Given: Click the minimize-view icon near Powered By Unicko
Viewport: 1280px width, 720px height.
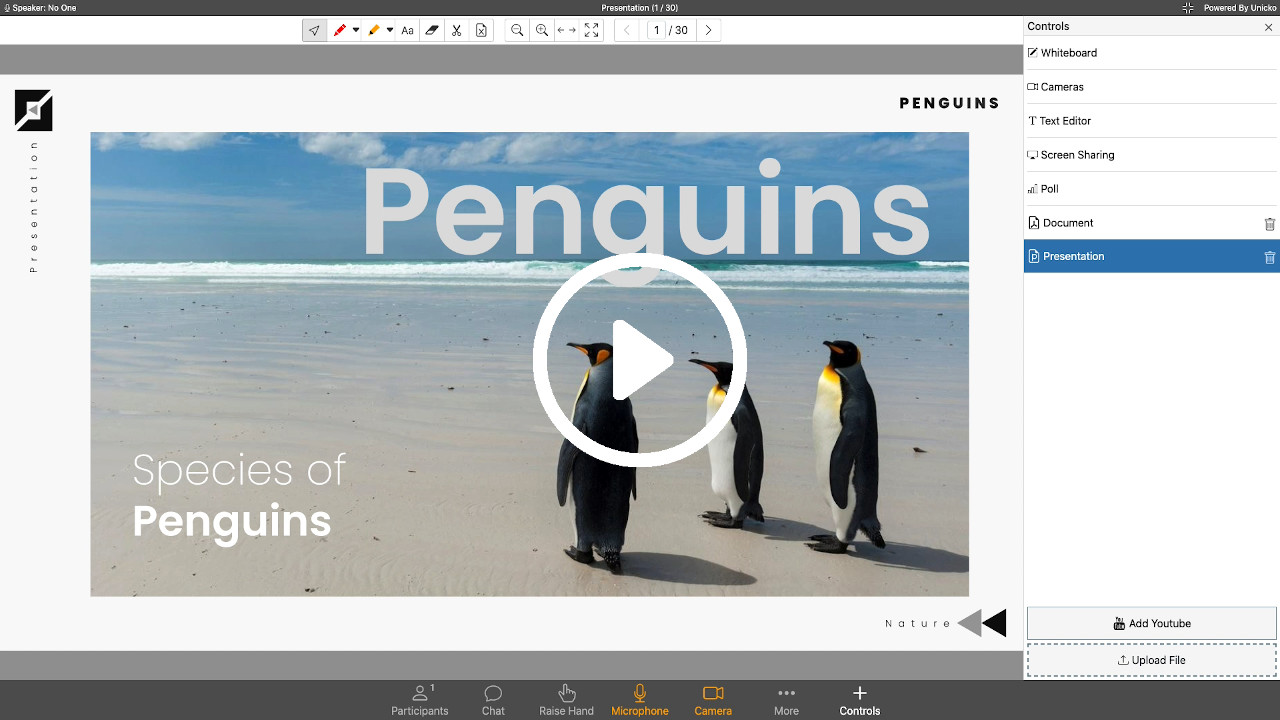Looking at the screenshot, I should tap(1188, 8).
